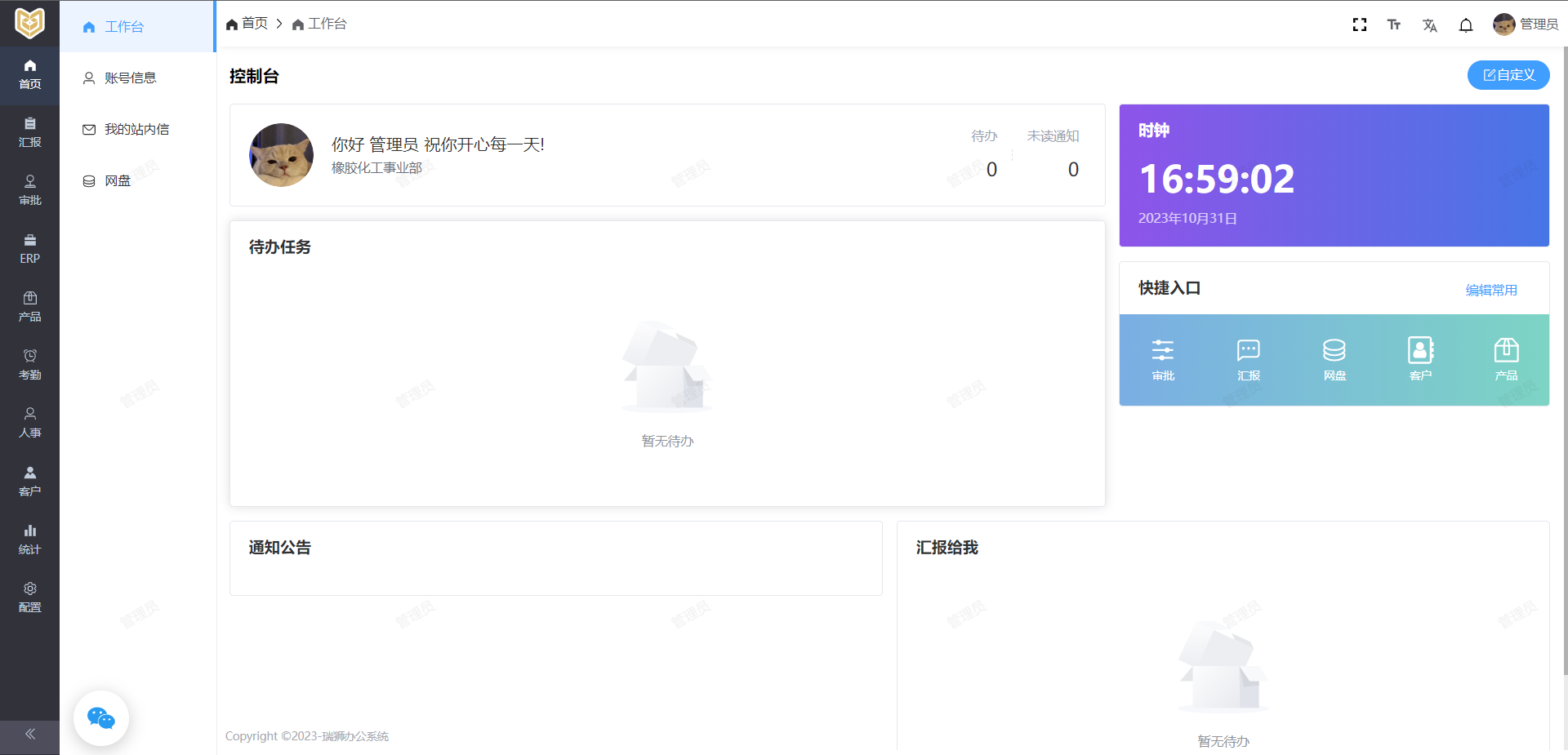Click the 自定义 button

point(1508,75)
